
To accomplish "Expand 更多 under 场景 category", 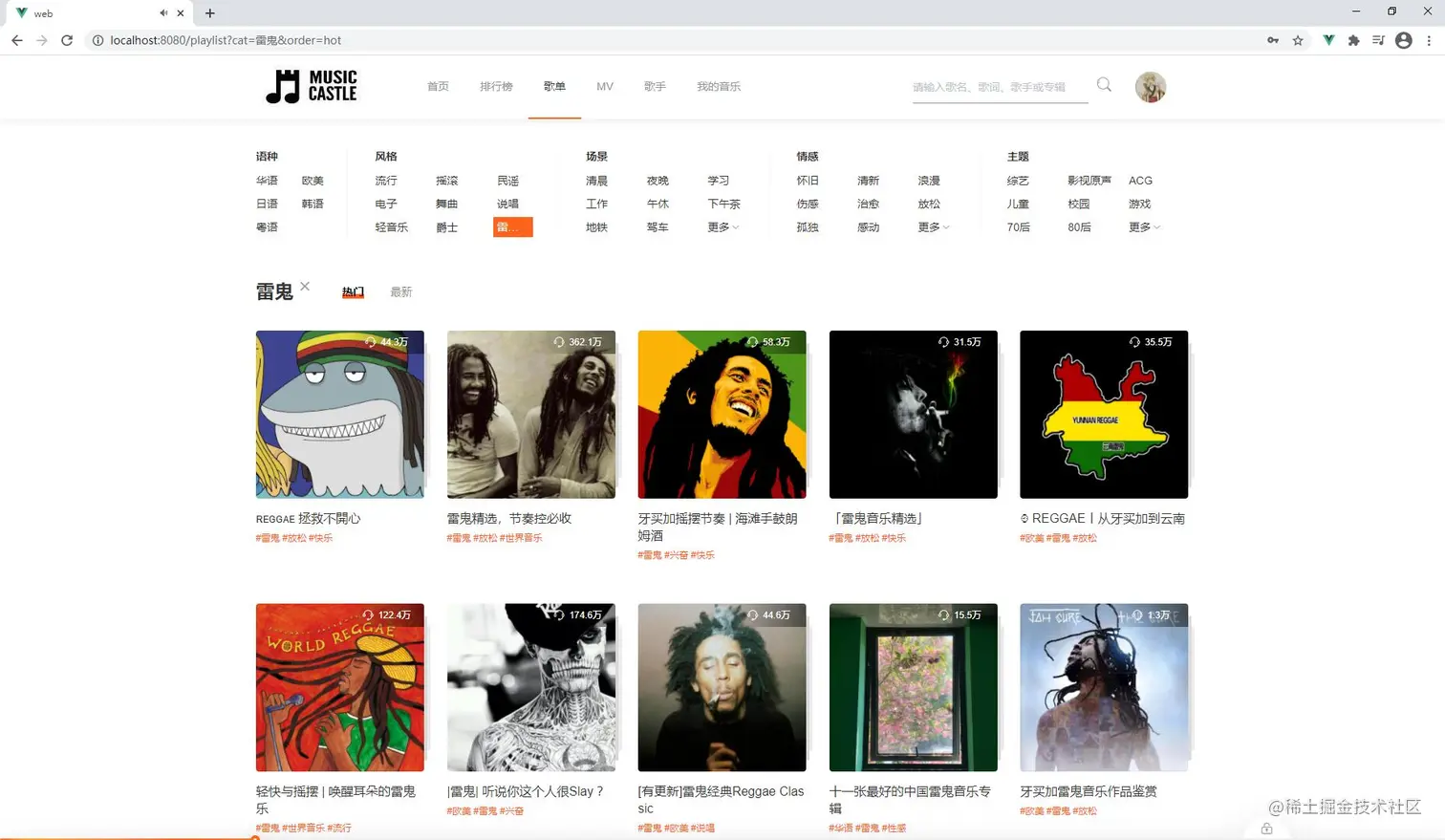I will tap(723, 227).
